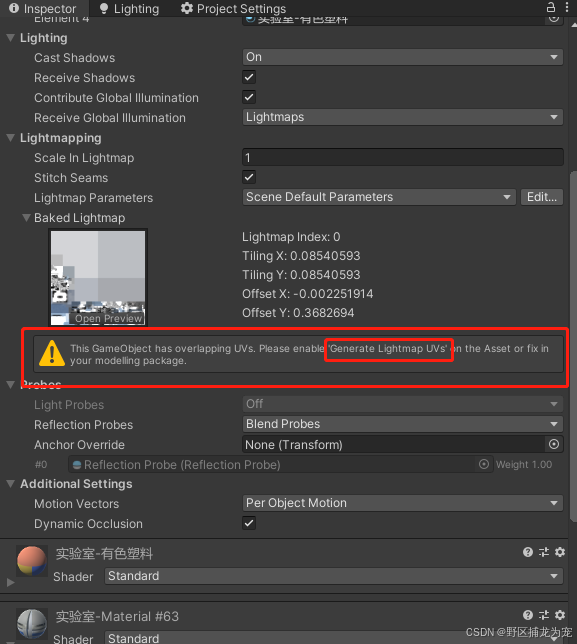Open the disabled Light Probes dropdown

pyautogui.click(x=402, y=404)
